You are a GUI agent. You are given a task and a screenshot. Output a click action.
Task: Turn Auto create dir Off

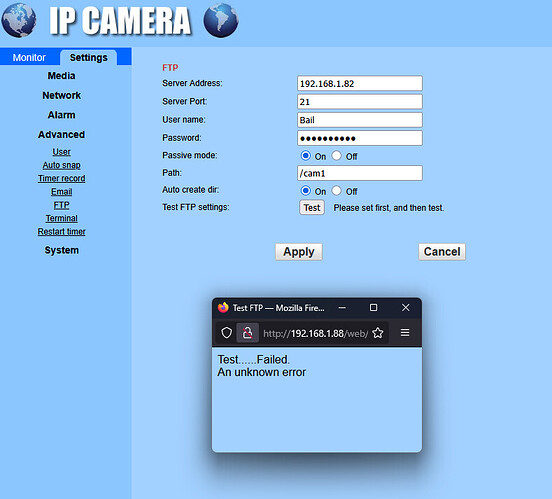click(336, 191)
